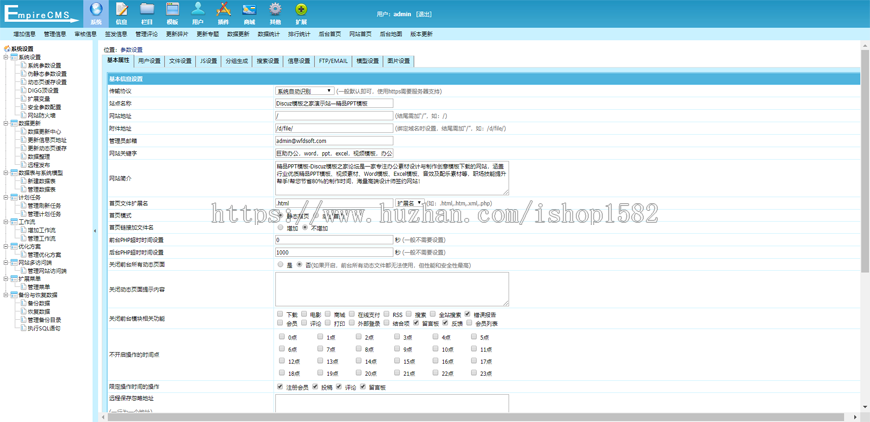Click the 网站简介 text area
The width and height of the screenshot is (870, 422).
392,178
